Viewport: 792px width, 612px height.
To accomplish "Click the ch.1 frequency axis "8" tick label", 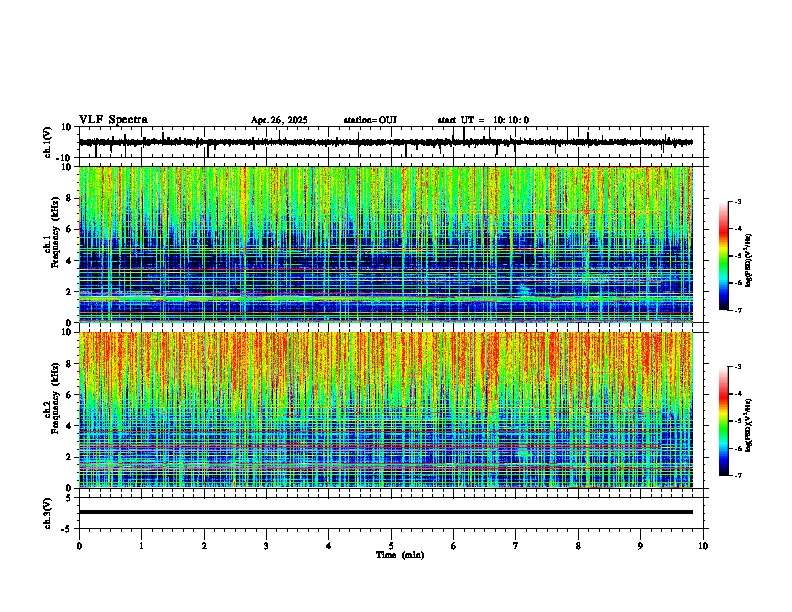I will (x=70, y=198).
